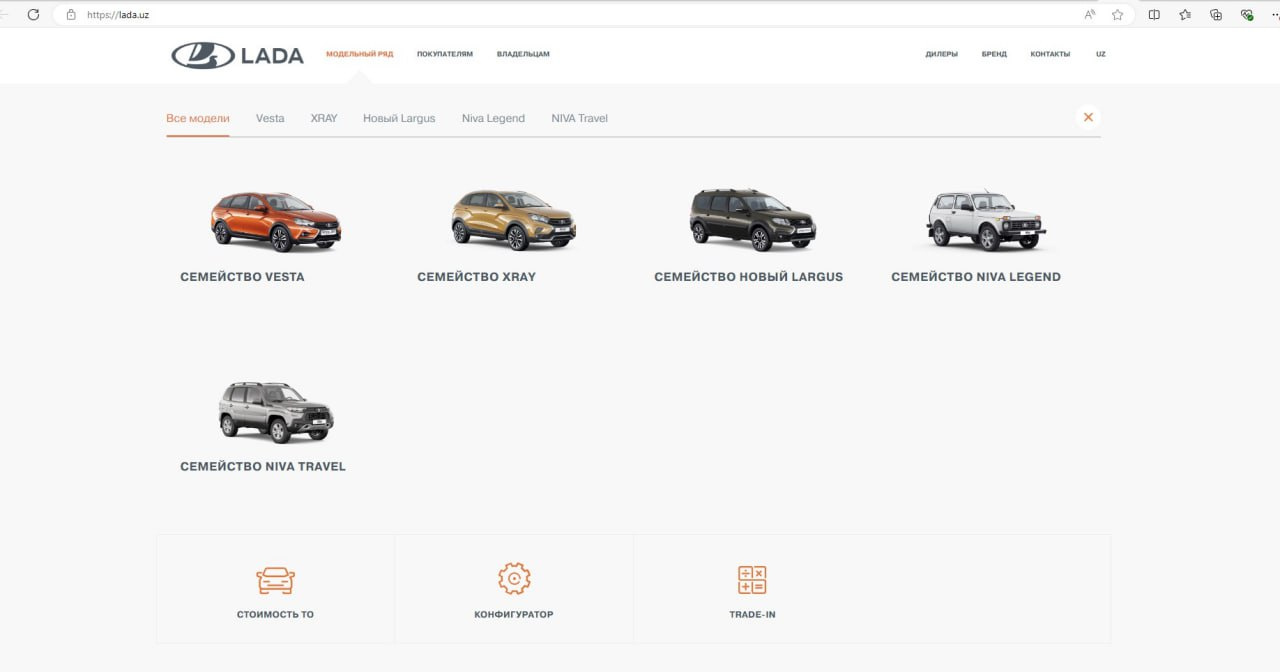Image resolution: width=1280 pixels, height=672 pixels.
Task: Click the Стоимость ТО label
Action: 275,615
